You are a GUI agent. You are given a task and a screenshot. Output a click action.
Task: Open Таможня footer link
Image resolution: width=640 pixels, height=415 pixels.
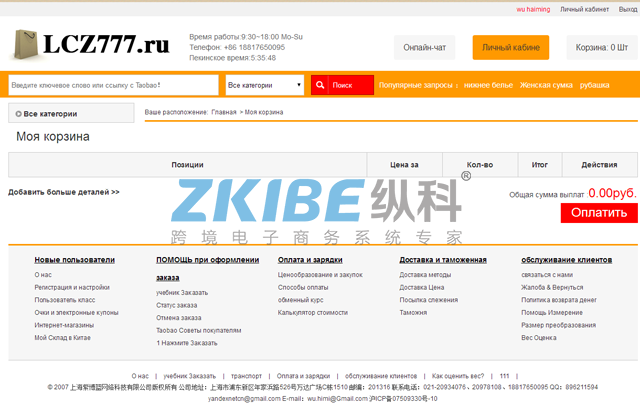[x=413, y=313]
